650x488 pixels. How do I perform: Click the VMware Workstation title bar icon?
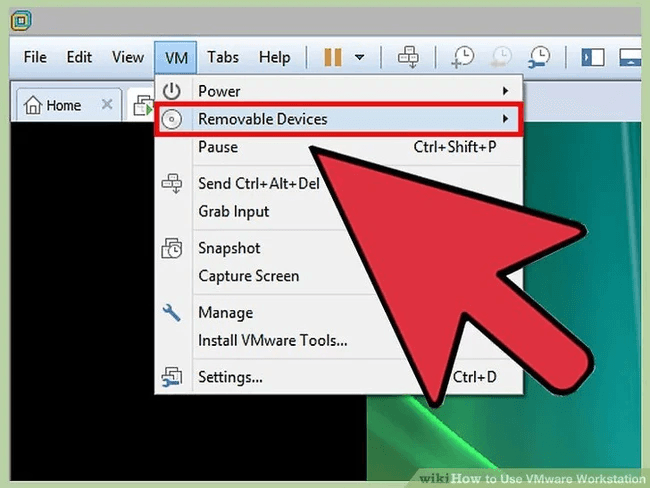point(21,20)
